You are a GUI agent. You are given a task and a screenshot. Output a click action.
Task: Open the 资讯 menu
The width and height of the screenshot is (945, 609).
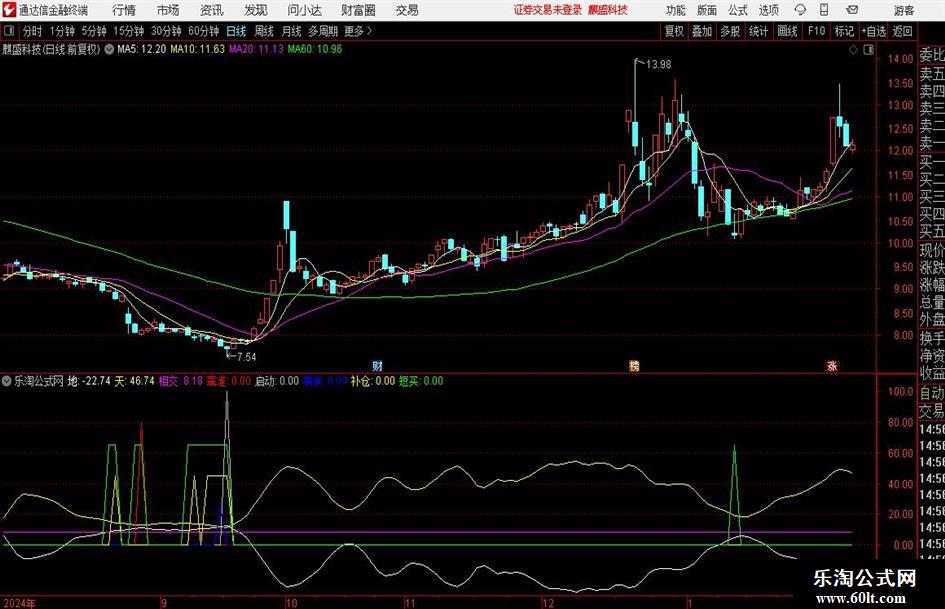(212, 10)
